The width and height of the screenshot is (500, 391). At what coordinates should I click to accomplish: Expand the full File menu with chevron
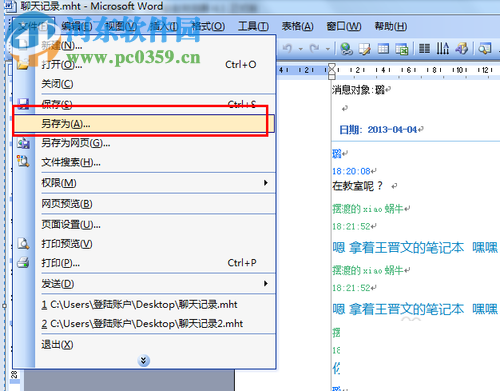(144, 360)
